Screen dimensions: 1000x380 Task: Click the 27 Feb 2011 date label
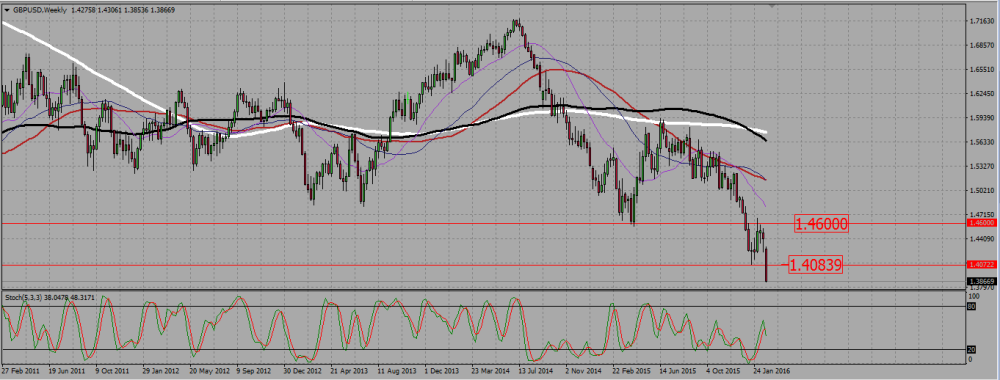[x=20, y=370]
